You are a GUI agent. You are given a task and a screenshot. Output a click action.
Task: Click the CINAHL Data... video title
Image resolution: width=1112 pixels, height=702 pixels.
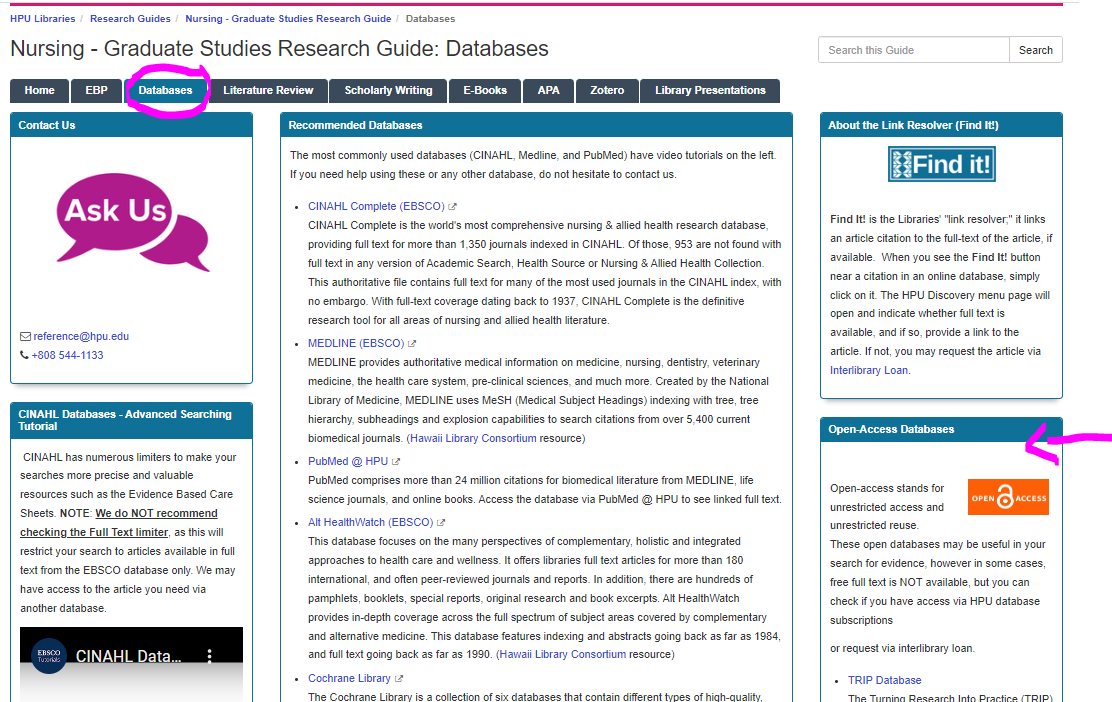tap(128, 657)
